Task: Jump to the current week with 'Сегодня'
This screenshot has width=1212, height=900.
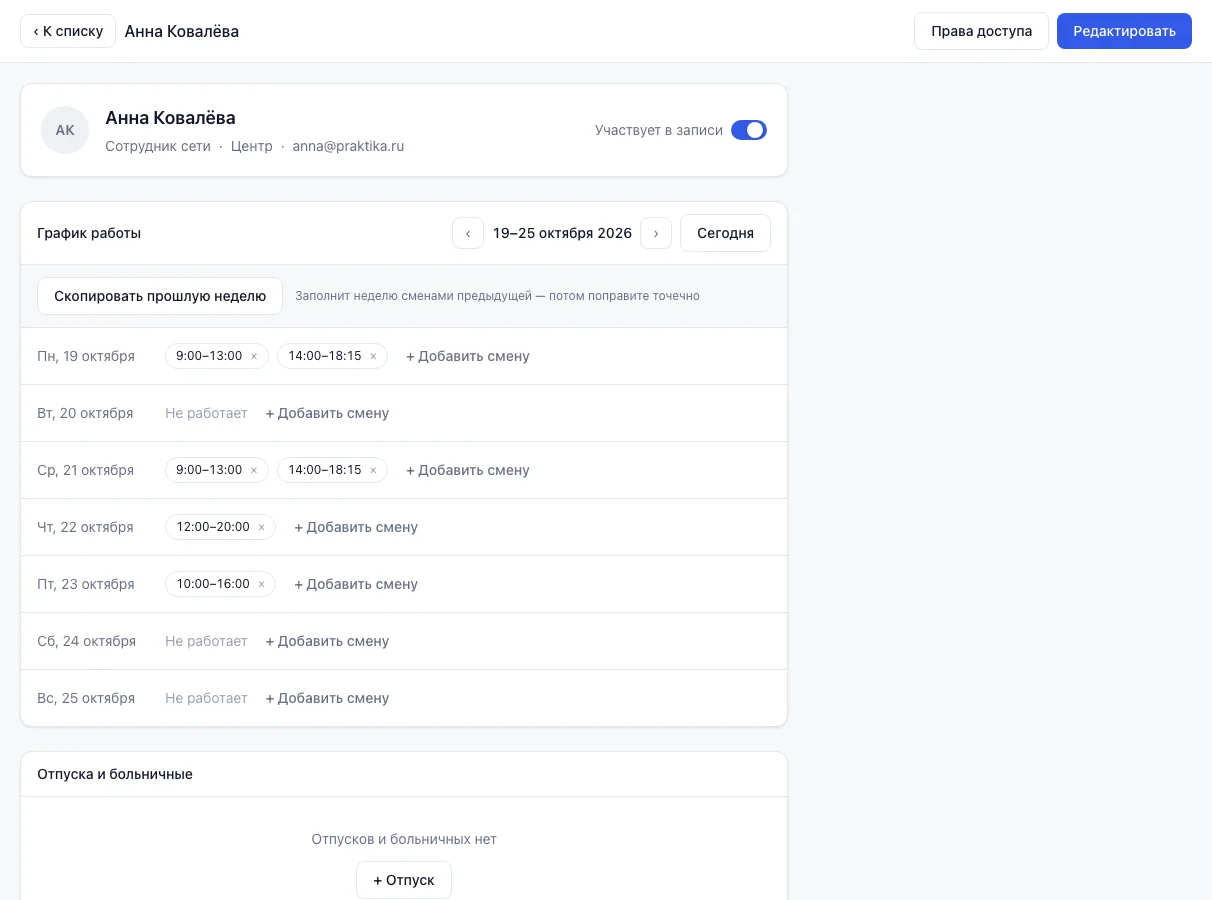Action: click(x=725, y=233)
